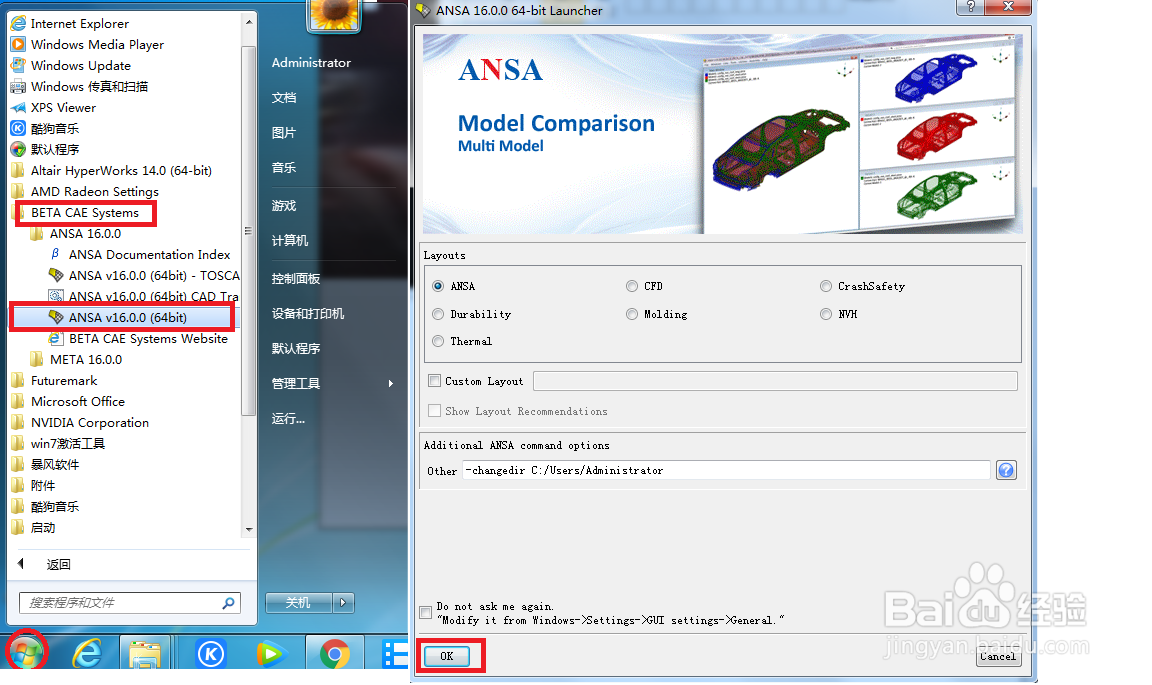Click Administrator user name link

coord(311,63)
